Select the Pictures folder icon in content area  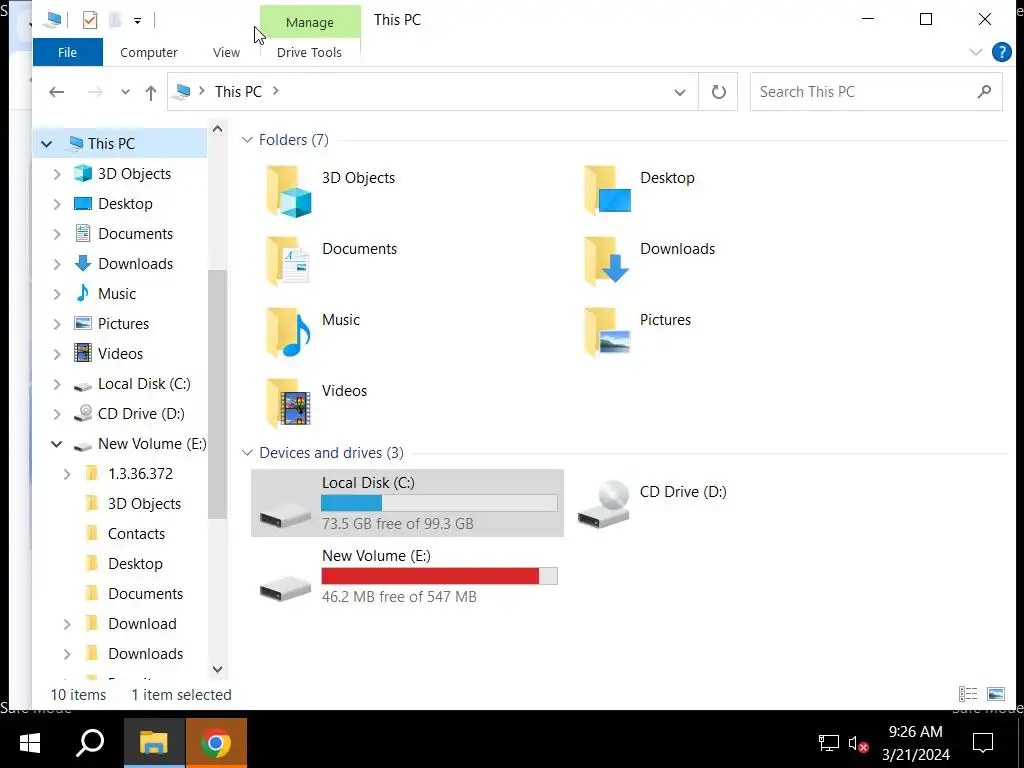coord(607,332)
